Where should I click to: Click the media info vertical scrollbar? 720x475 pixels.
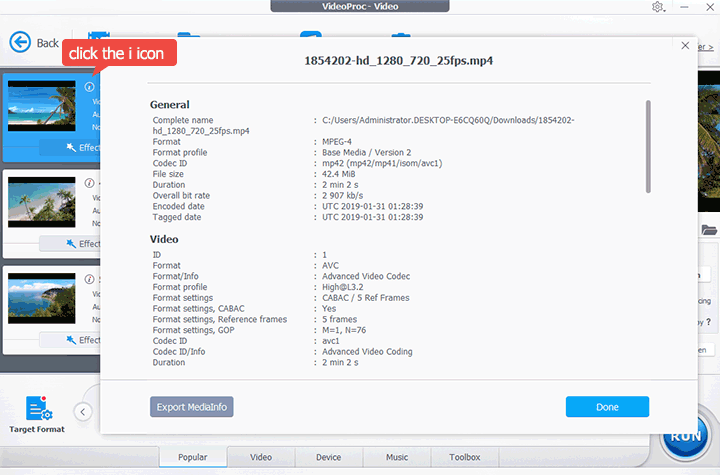click(648, 147)
